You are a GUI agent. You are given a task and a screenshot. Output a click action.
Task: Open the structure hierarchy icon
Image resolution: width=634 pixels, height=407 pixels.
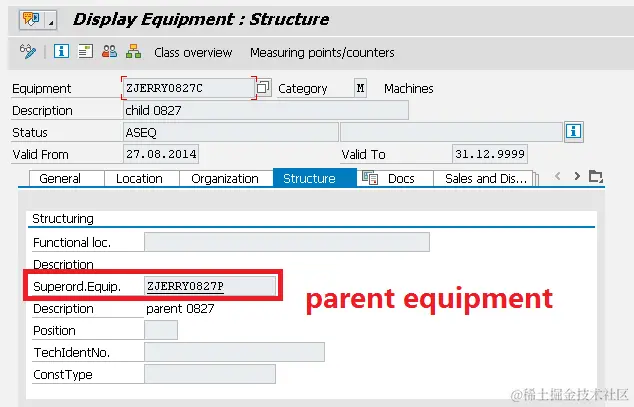point(133,51)
